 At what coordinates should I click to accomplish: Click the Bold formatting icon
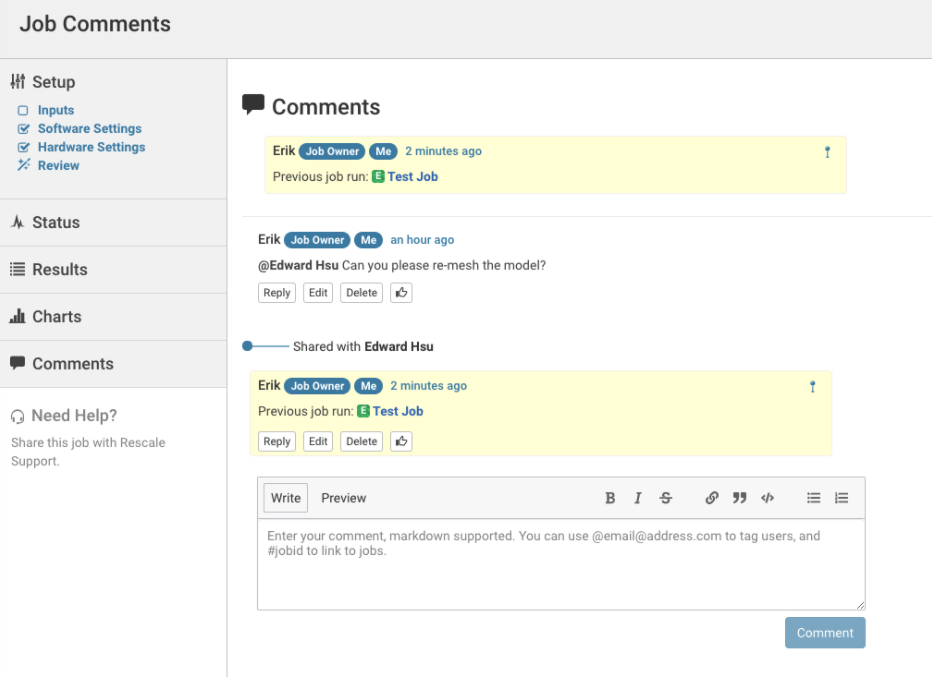[x=610, y=498]
